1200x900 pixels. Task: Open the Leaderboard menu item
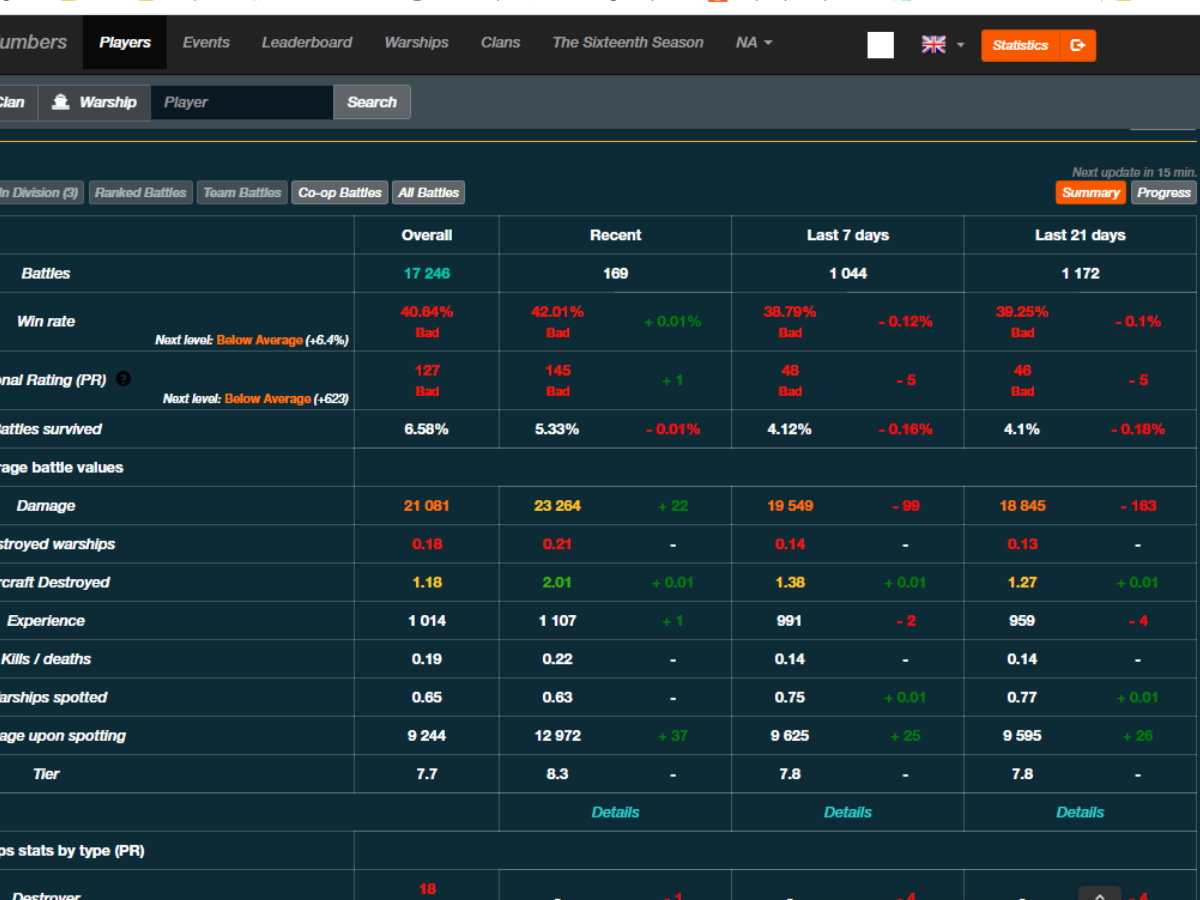click(x=307, y=43)
